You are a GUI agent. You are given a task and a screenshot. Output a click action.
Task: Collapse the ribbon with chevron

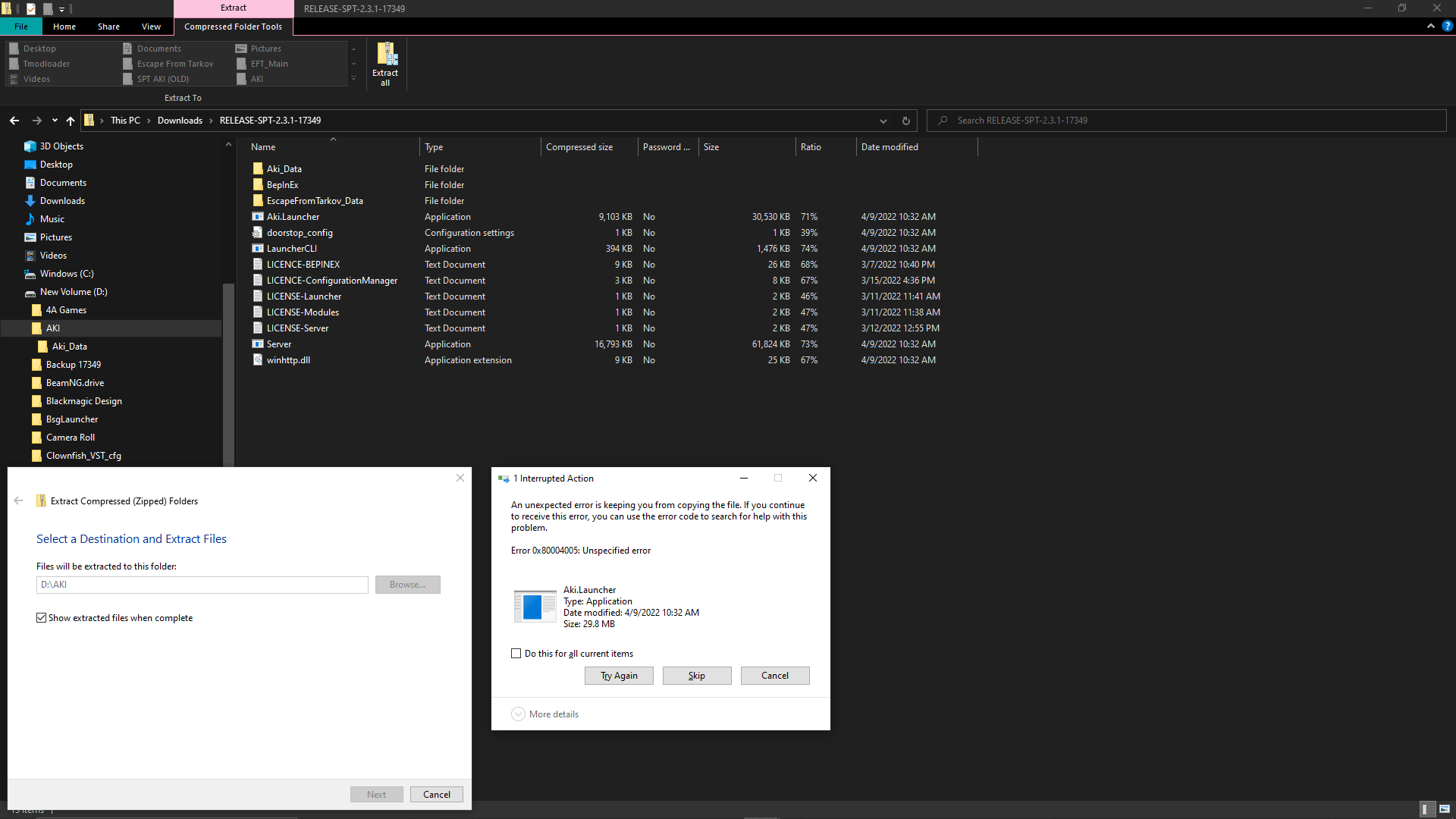click(x=1430, y=26)
